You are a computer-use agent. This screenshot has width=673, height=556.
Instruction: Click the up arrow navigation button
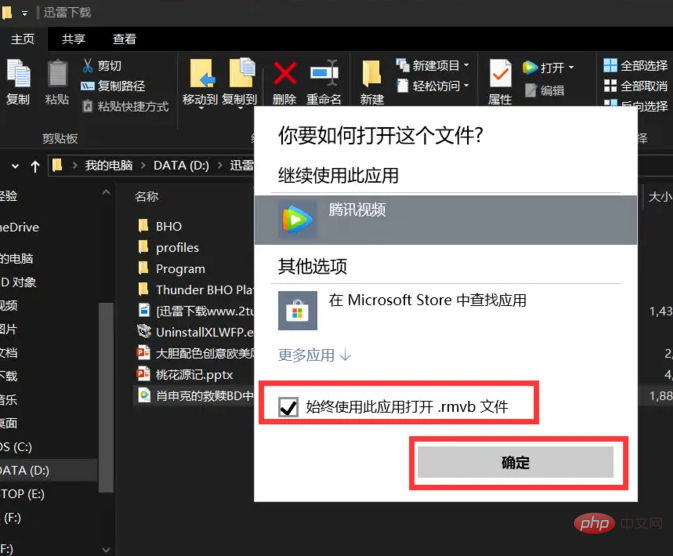(35, 166)
